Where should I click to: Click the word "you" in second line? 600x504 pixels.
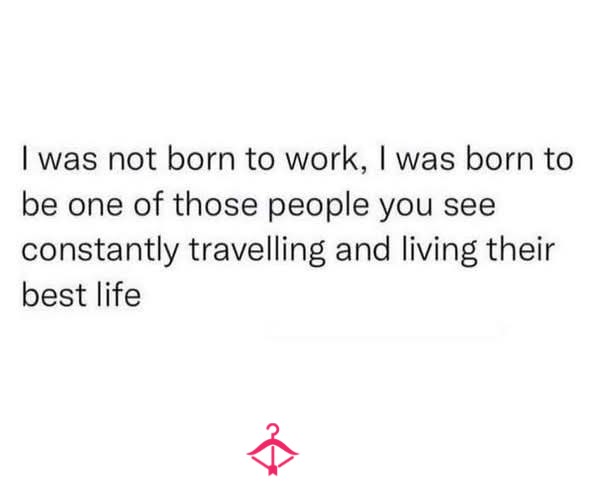point(406,209)
